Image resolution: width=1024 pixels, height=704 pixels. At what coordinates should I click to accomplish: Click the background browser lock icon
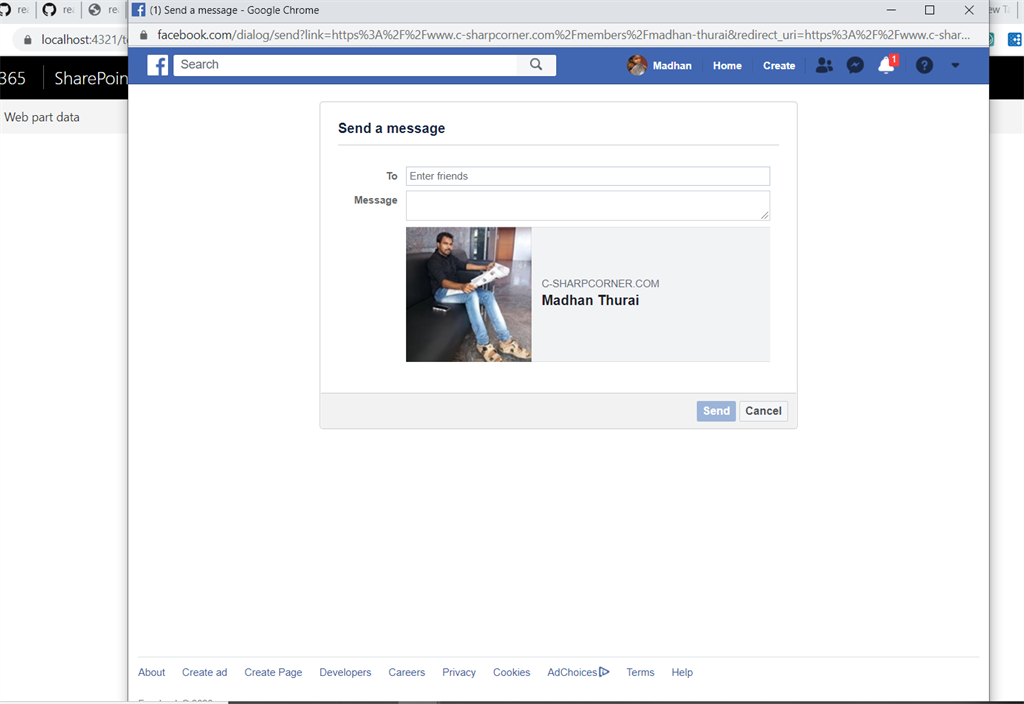[x=27, y=40]
